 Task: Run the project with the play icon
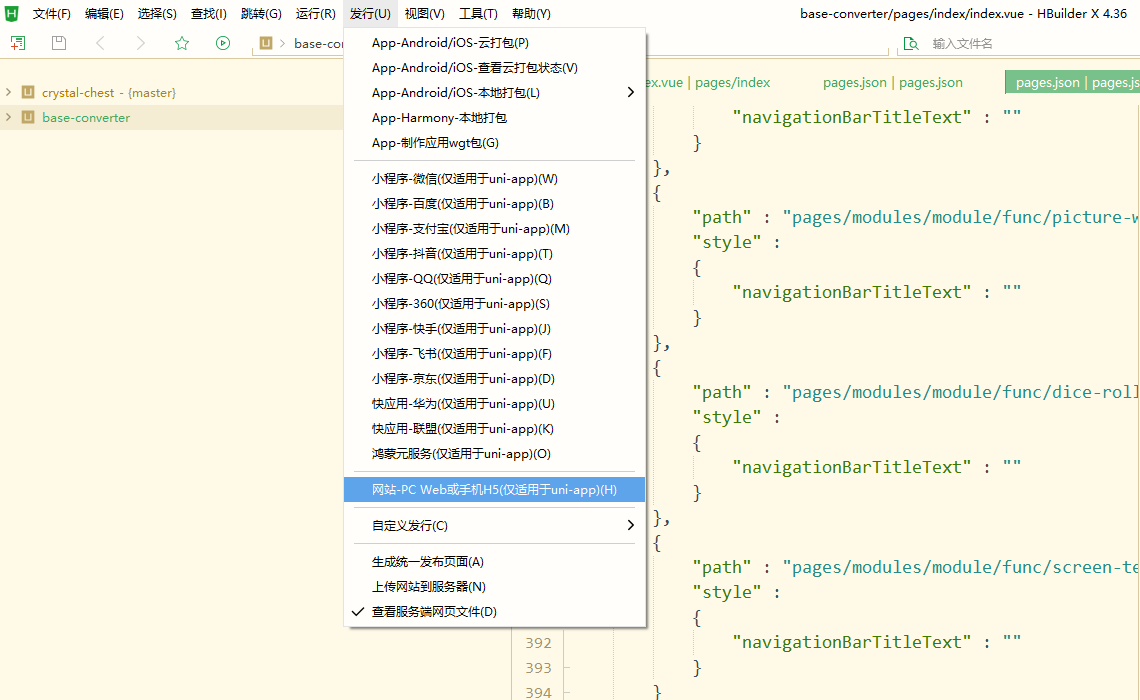[x=223, y=43]
